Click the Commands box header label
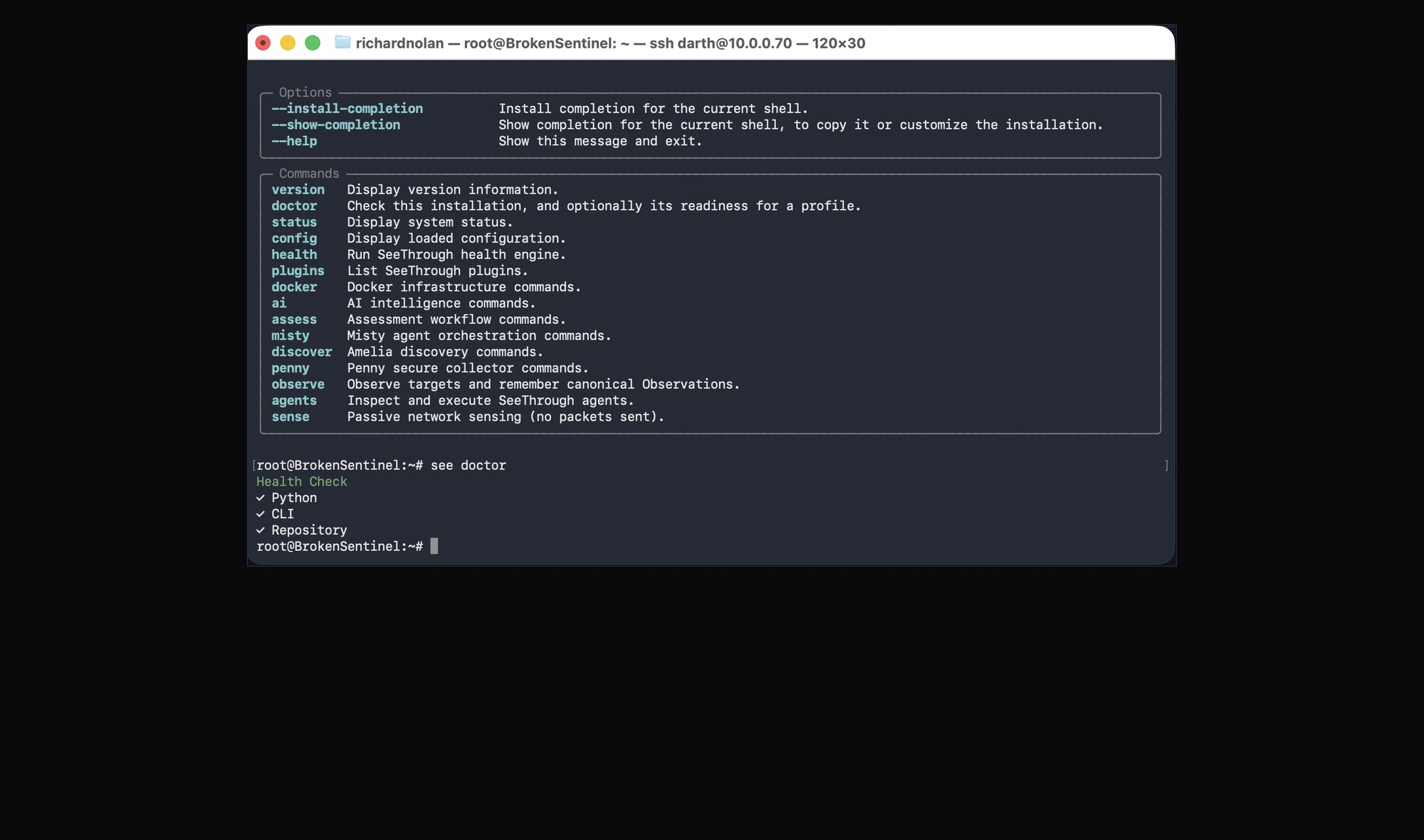This screenshot has height=840, width=1424. (309, 173)
